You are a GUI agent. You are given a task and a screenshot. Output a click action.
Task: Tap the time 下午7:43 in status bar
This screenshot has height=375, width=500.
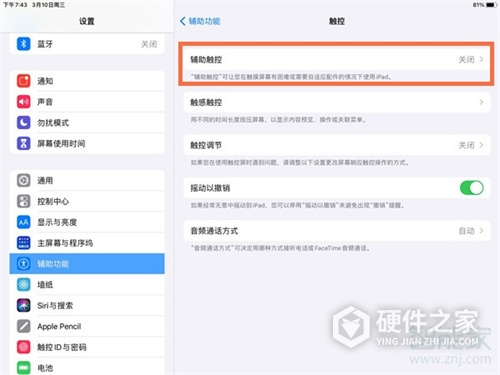(x=15, y=5)
